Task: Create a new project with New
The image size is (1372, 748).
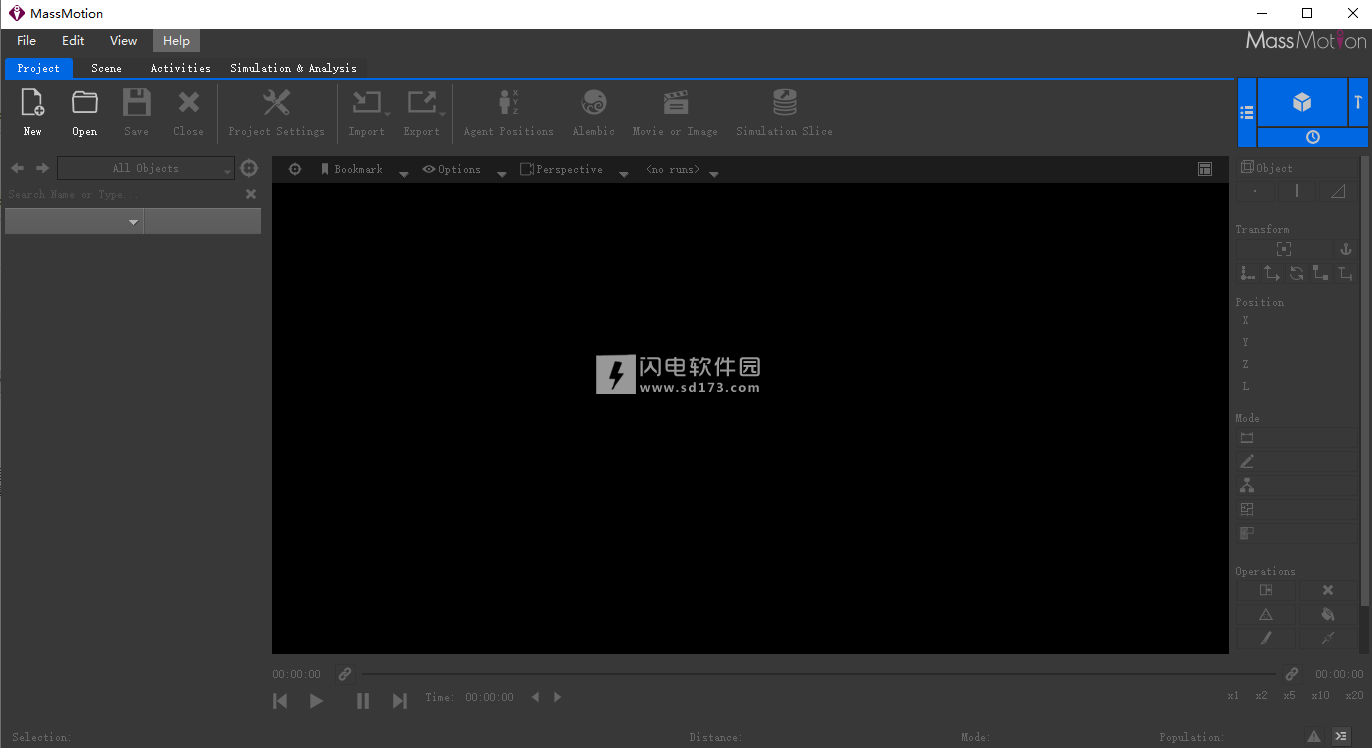Action: coord(33,111)
